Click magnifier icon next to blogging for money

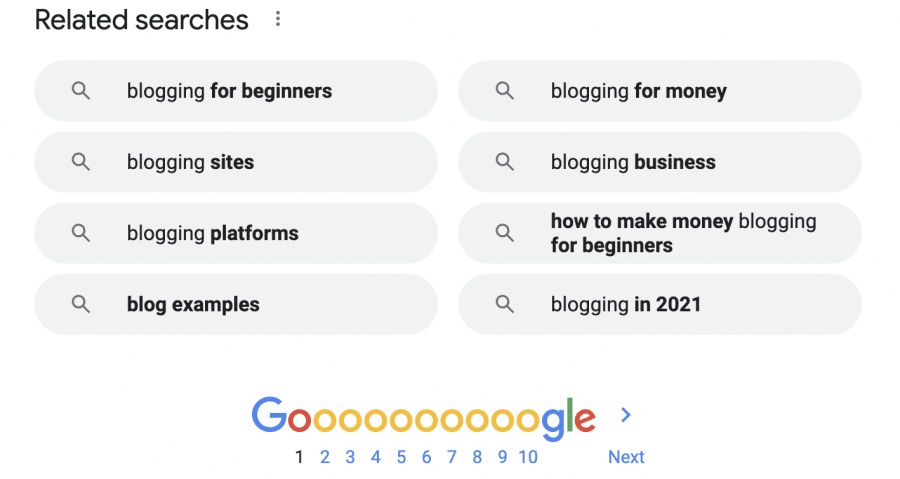pyautogui.click(x=505, y=91)
